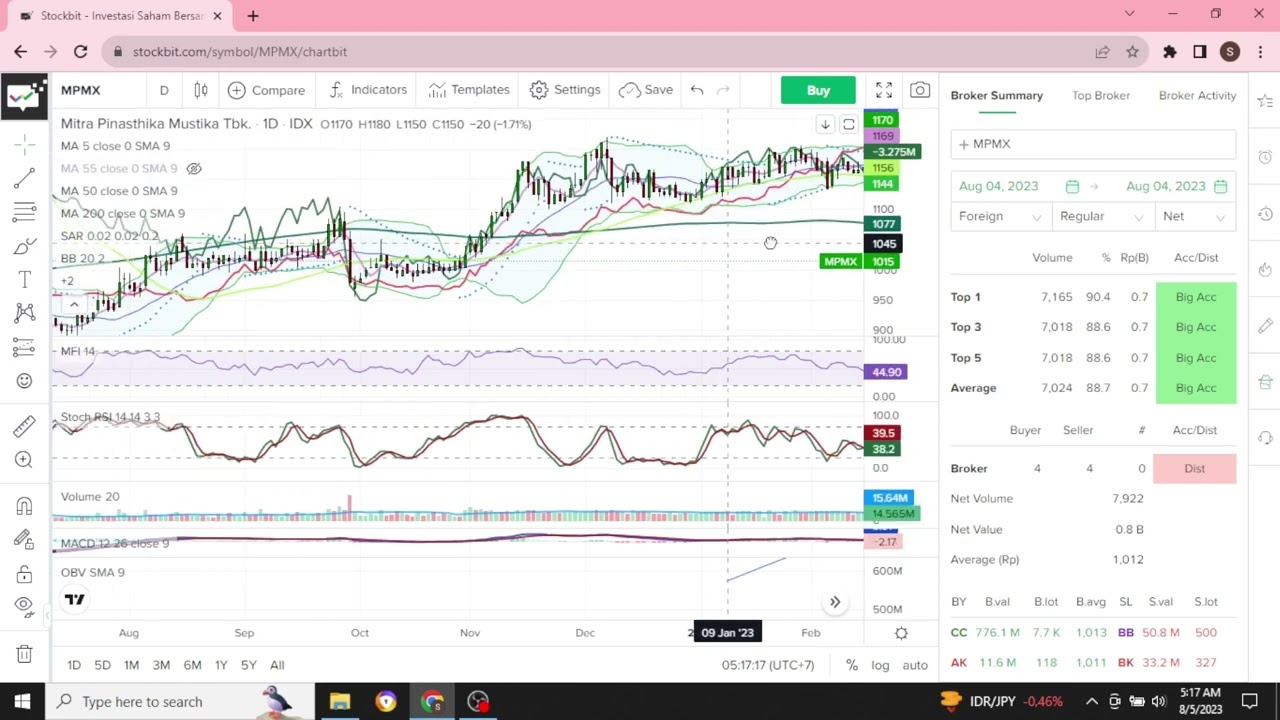Click the TradingView logo on chart

74,599
